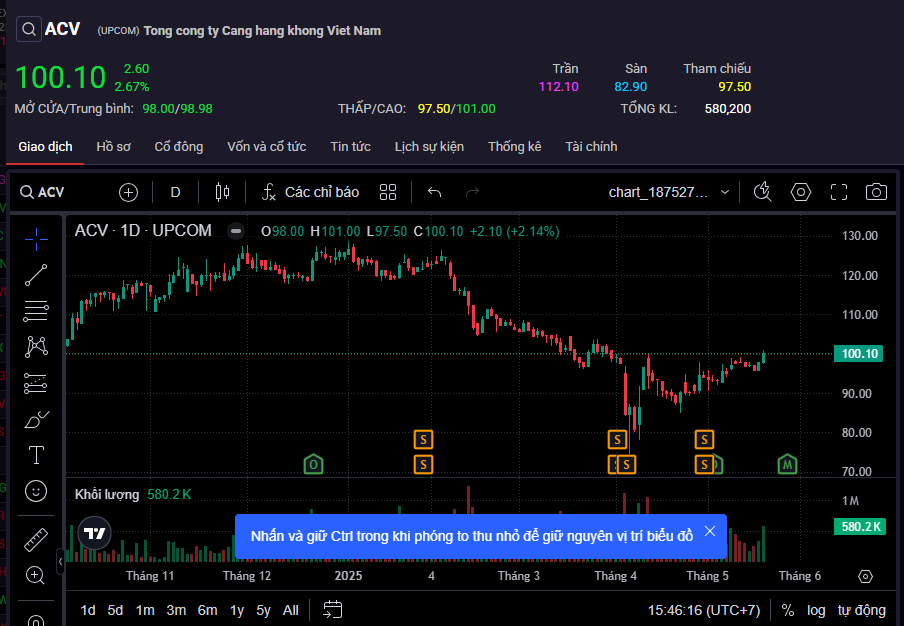Undo the last chart action
The image size is (904, 626).
[435, 192]
